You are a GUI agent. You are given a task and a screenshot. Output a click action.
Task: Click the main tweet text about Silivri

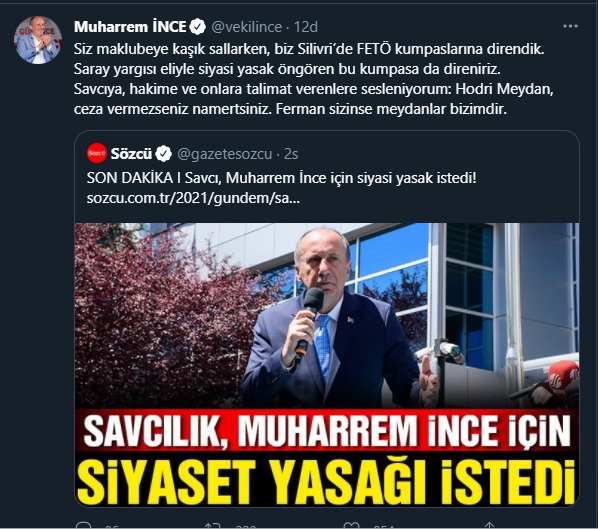pos(313,79)
